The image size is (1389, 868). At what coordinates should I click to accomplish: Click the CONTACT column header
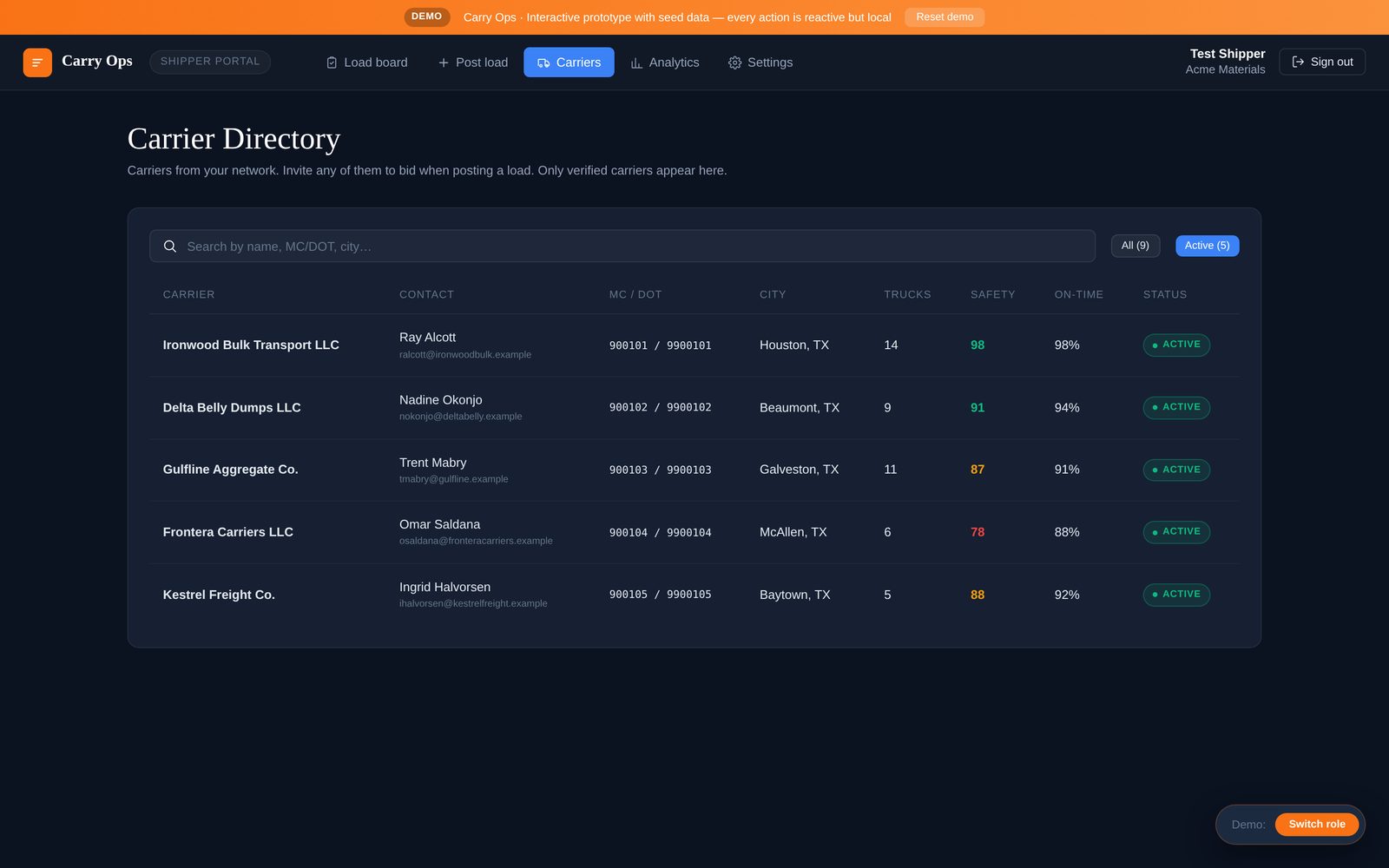(426, 294)
